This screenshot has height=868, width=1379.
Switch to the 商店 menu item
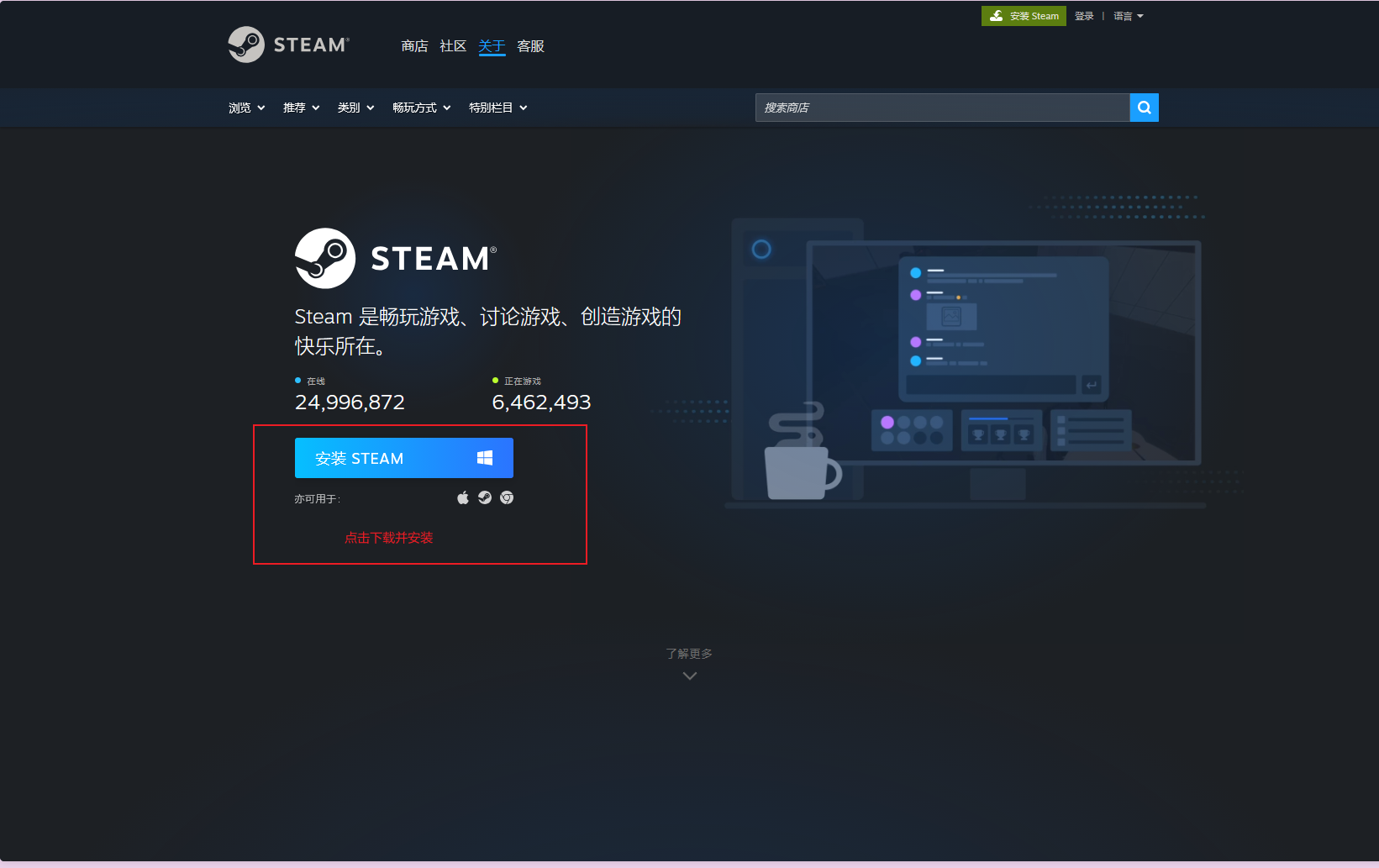click(415, 46)
